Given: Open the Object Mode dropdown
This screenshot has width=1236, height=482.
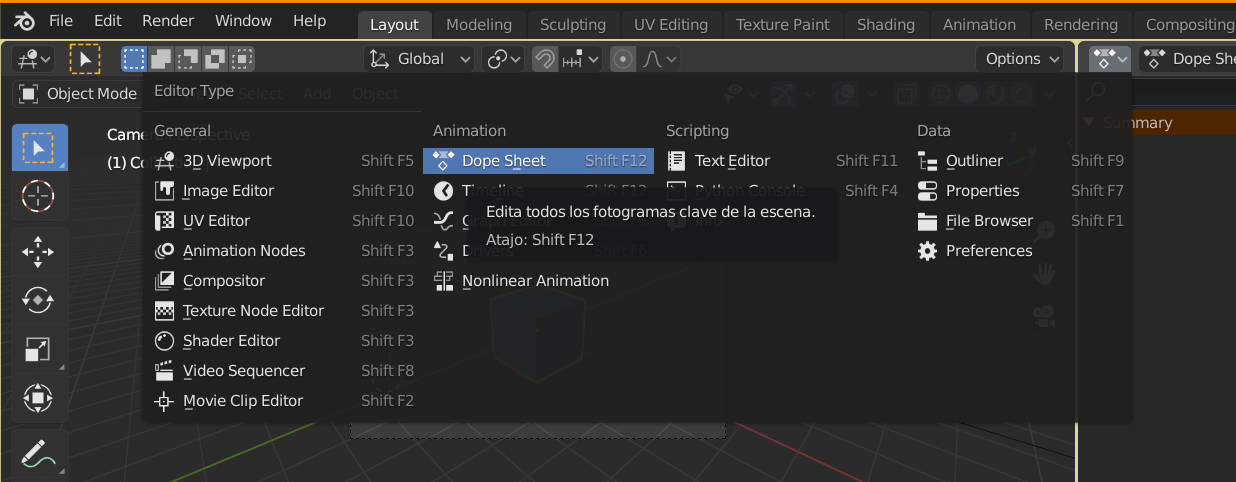Looking at the screenshot, I should [x=78, y=94].
